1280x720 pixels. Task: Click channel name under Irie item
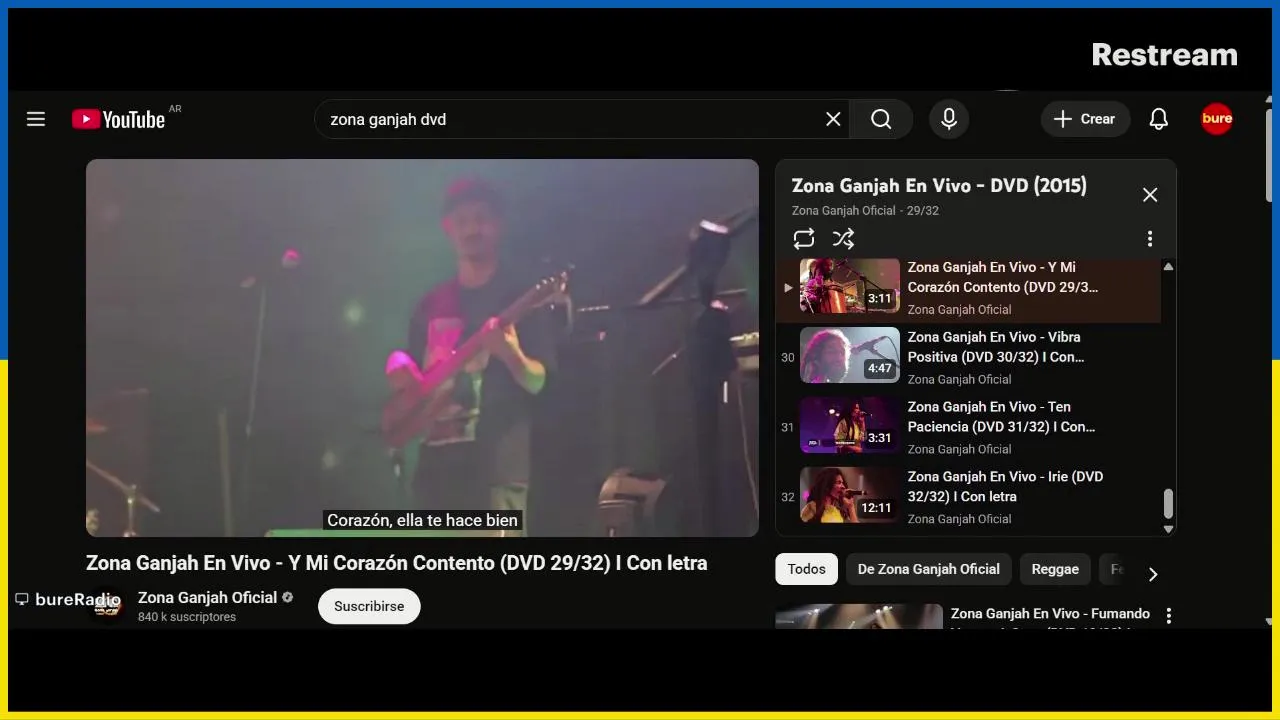click(959, 519)
